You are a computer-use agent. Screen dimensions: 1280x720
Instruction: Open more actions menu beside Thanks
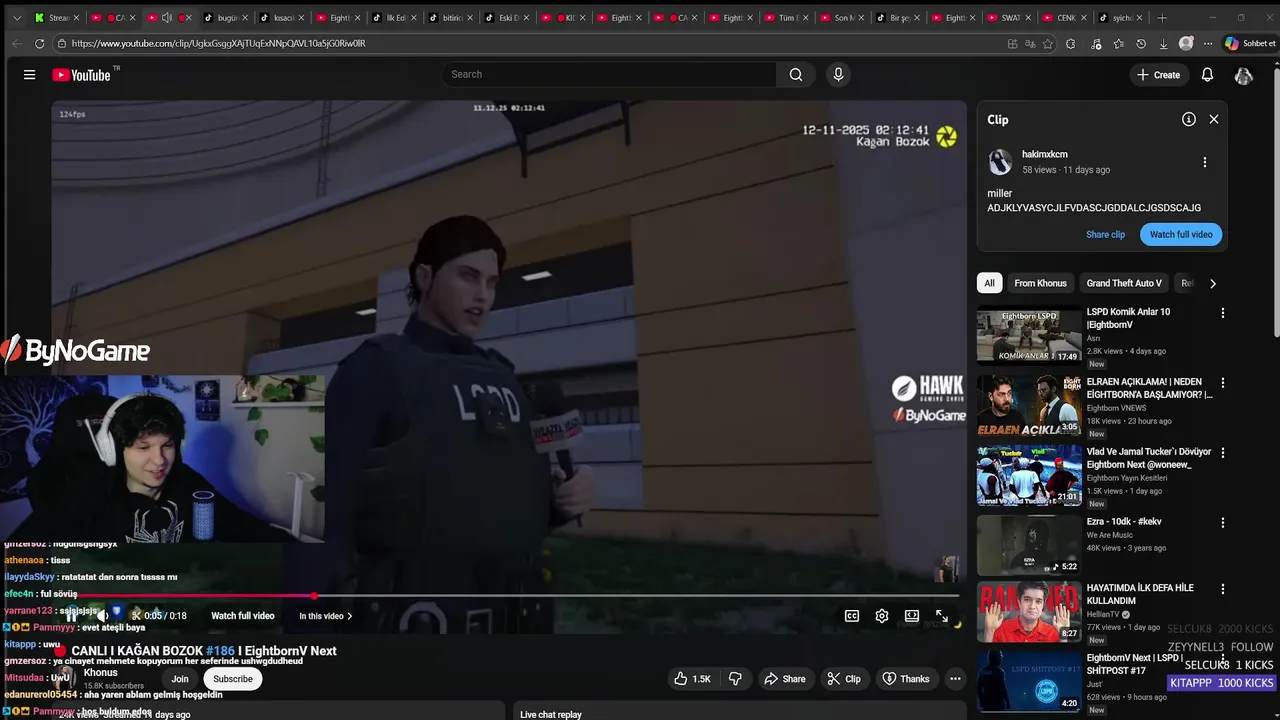pyautogui.click(x=955, y=679)
